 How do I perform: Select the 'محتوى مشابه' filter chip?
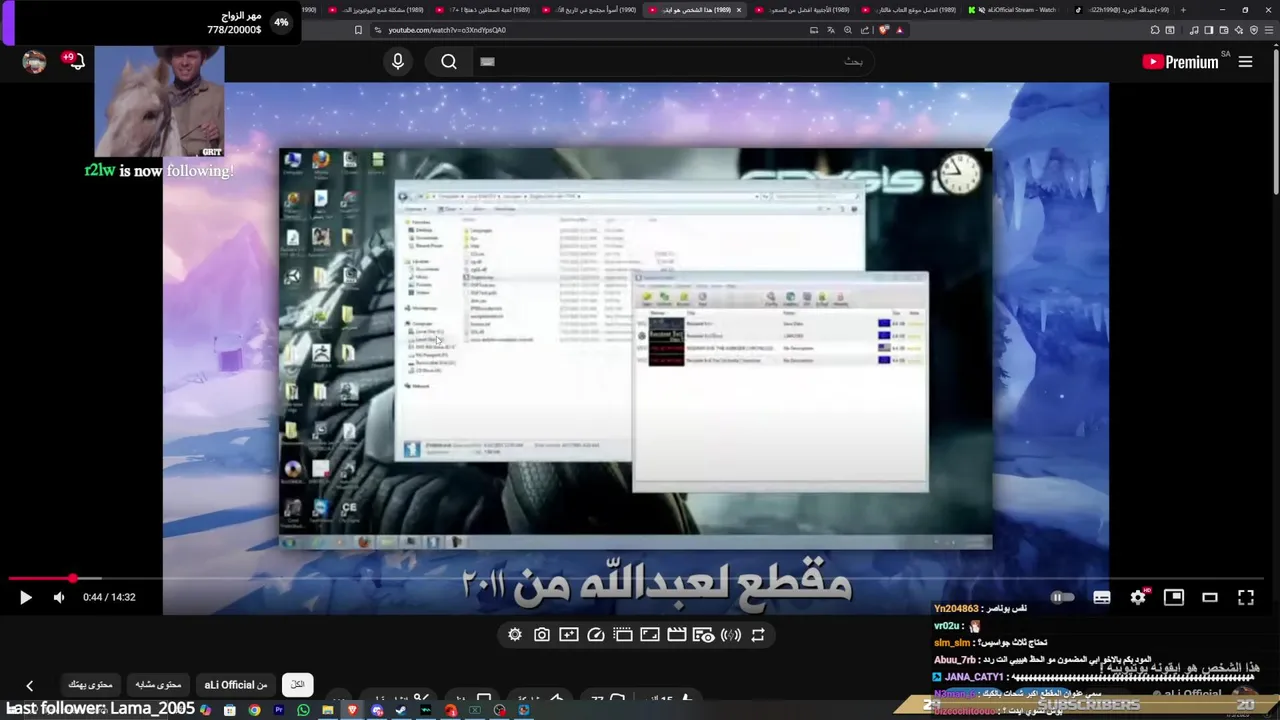point(159,685)
